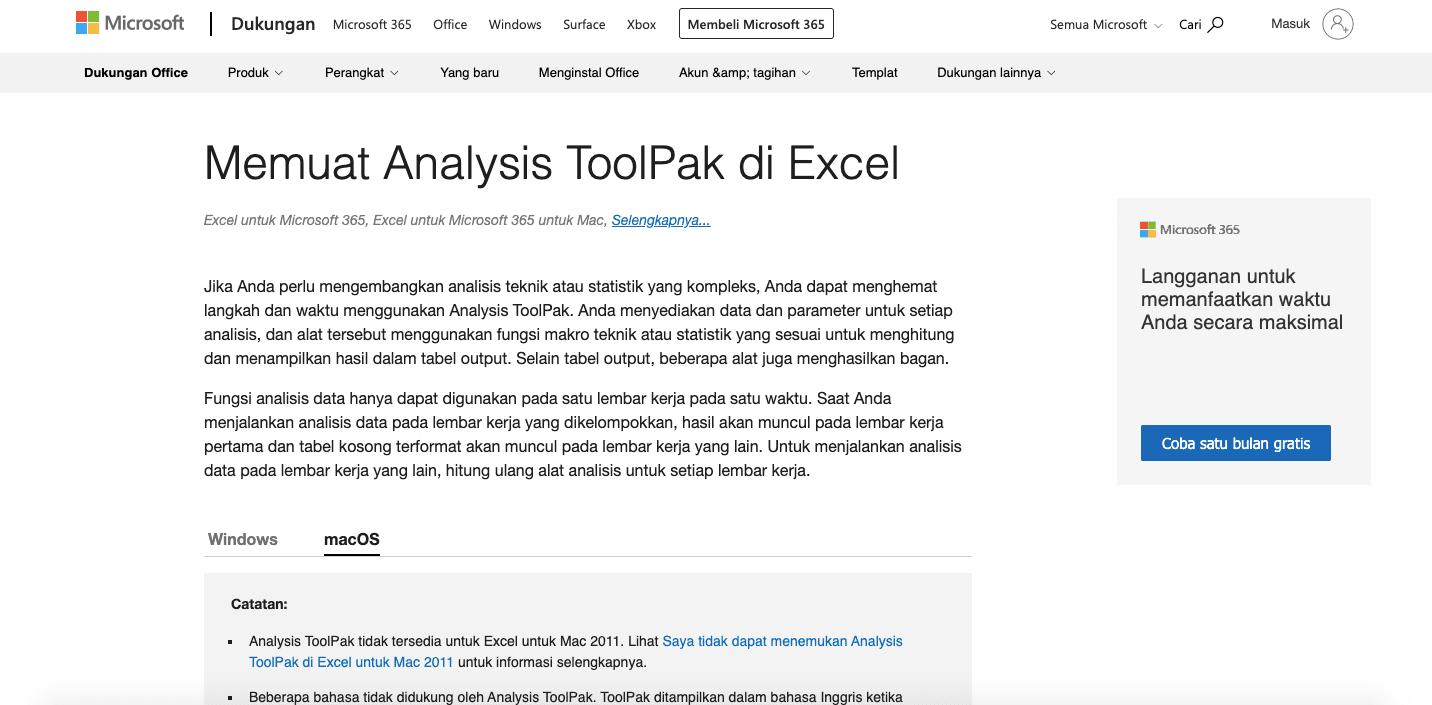Image resolution: width=1432 pixels, height=705 pixels.
Task: Click the Memuat Analysis ToolPak di Excel heading
Action: pyautogui.click(x=552, y=163)
